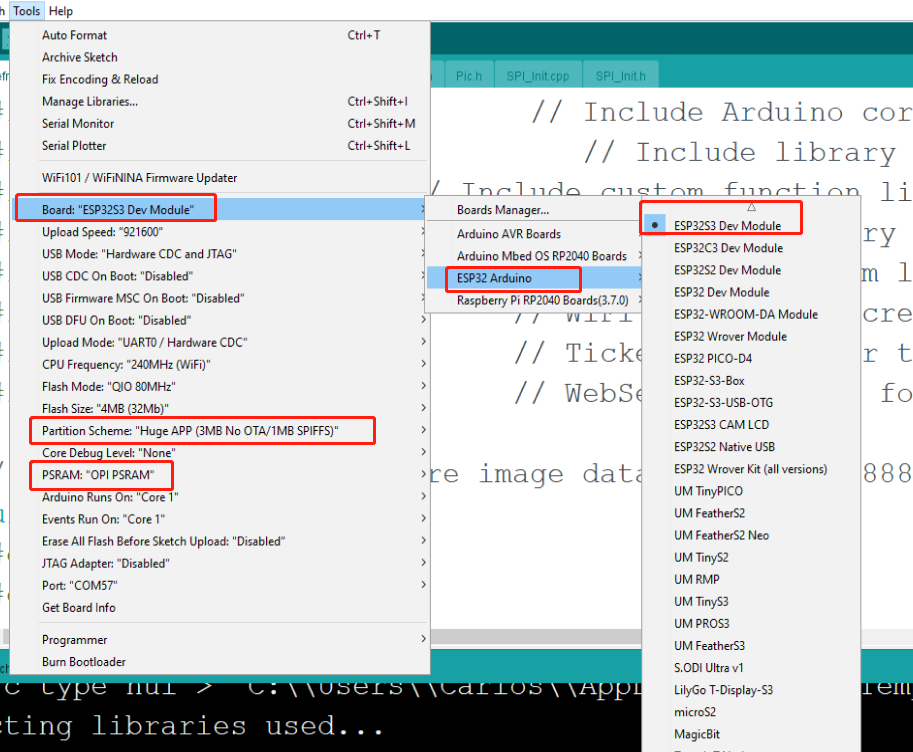Choose Auto Format from Tools menu
This screenshot has width=913, height=752.
click(x=220, y=35)
